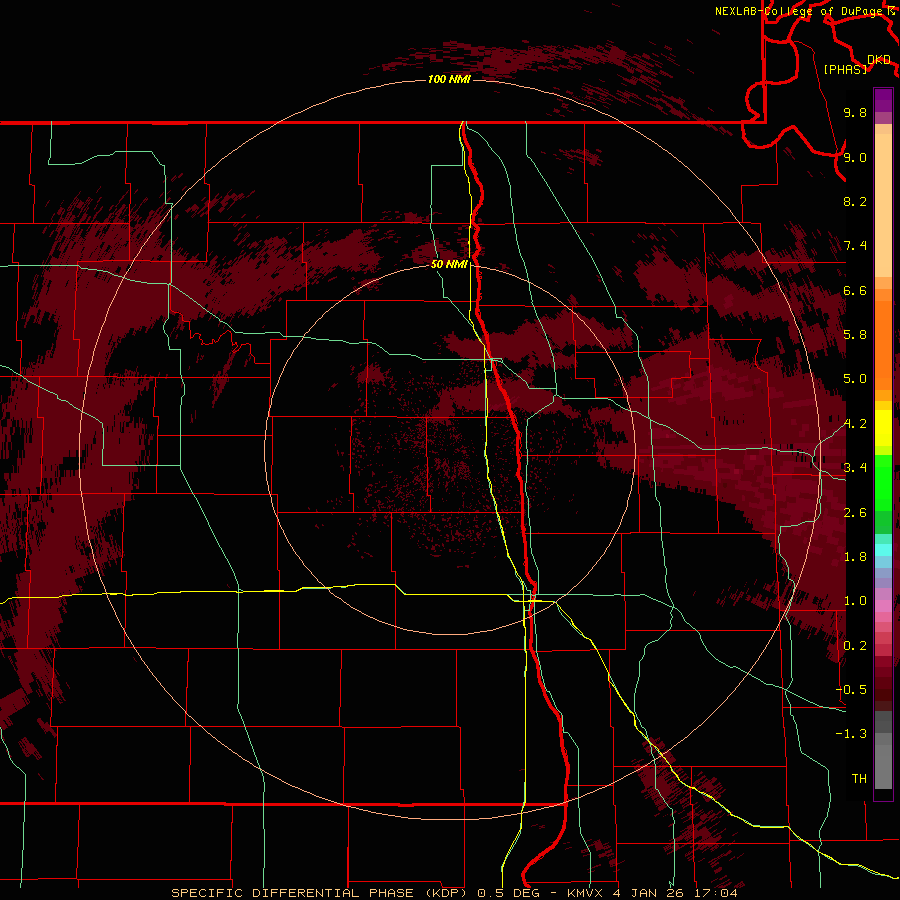Click the -1.3 scale value
The image size is (900, 900).
point(851,734)
